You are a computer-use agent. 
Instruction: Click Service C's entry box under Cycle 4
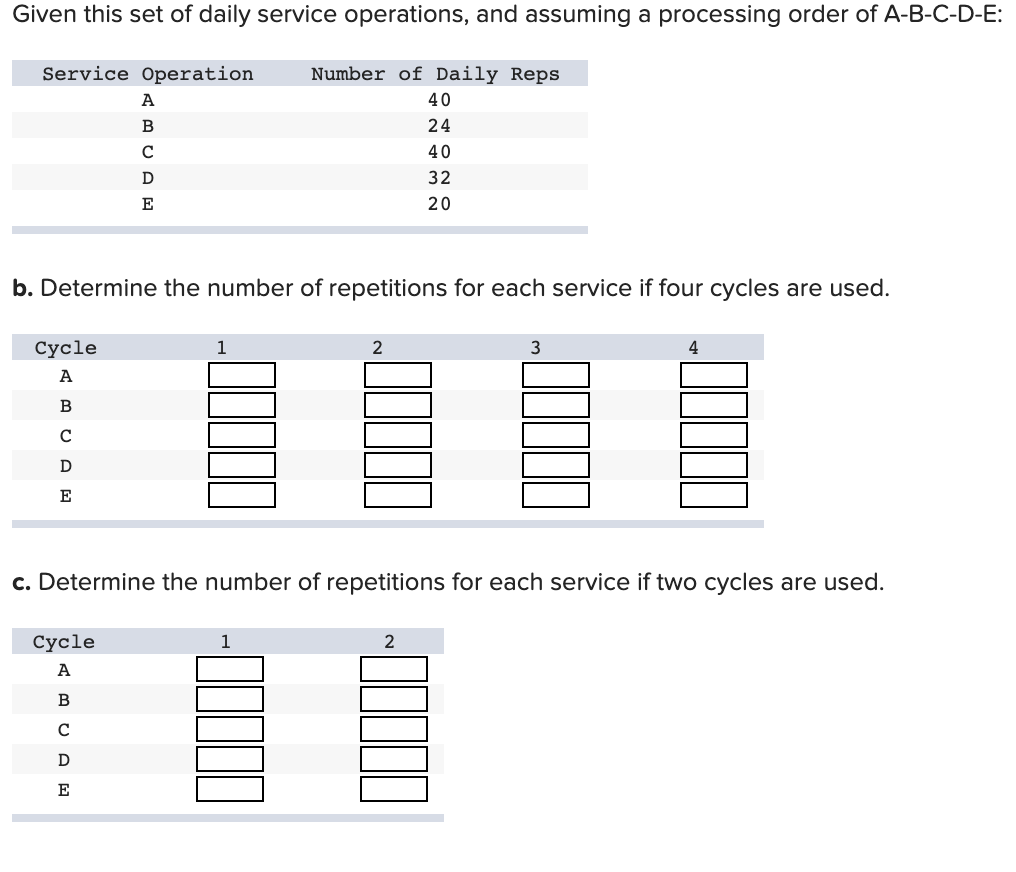[x=713, y=434]
